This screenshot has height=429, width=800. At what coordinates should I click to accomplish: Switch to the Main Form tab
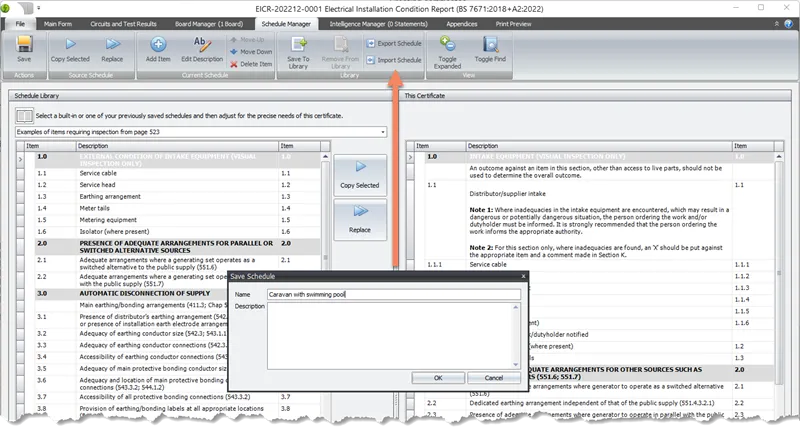pyautogui.click(x=58, y=23)
